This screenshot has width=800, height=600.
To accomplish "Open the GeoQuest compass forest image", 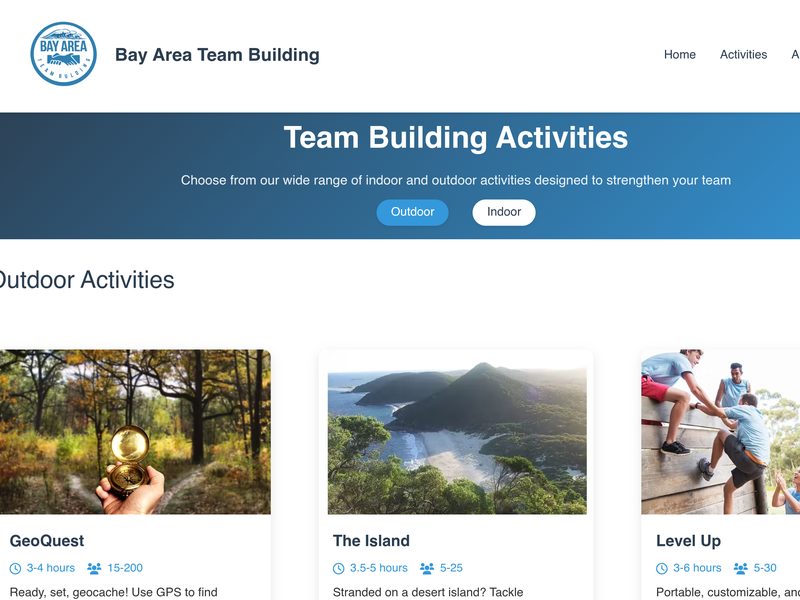I will click(x=135, y=432).
